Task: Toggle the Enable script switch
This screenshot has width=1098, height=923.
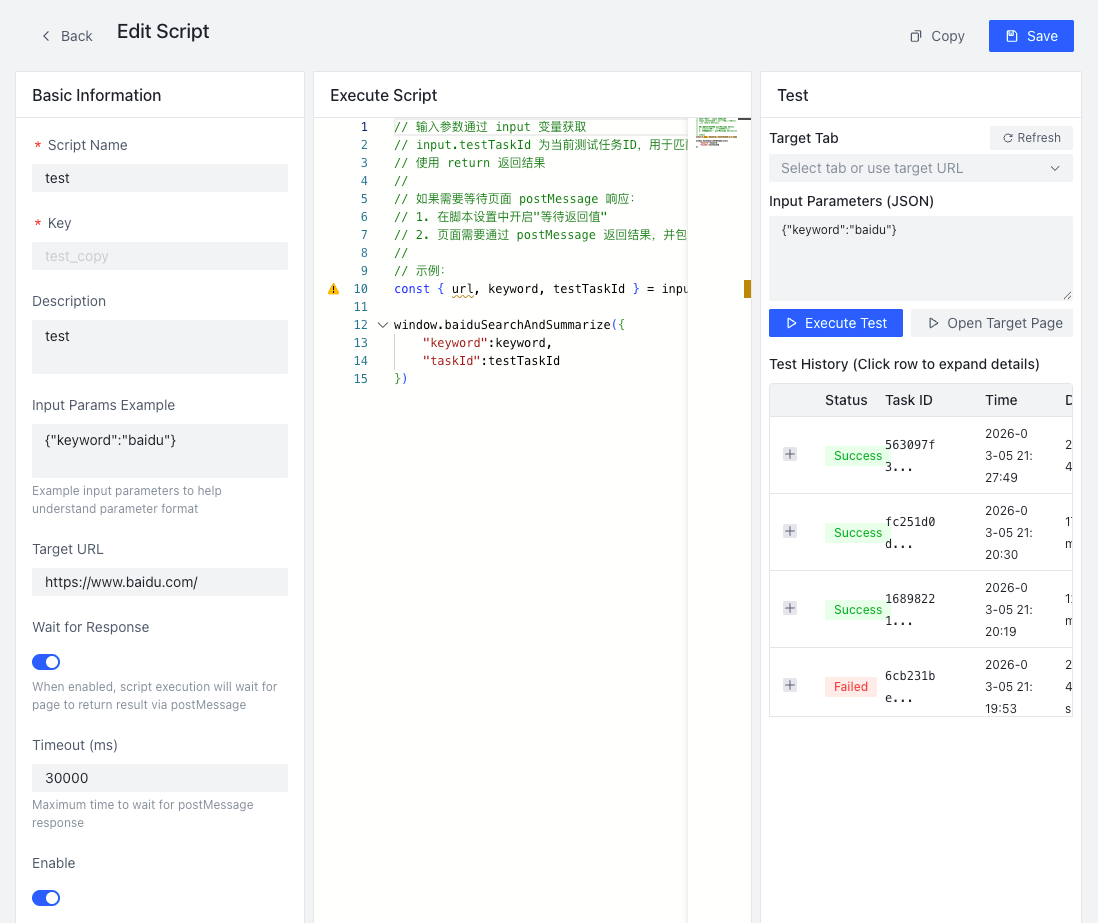Action: pyautogui.click(x=46, y=898)
